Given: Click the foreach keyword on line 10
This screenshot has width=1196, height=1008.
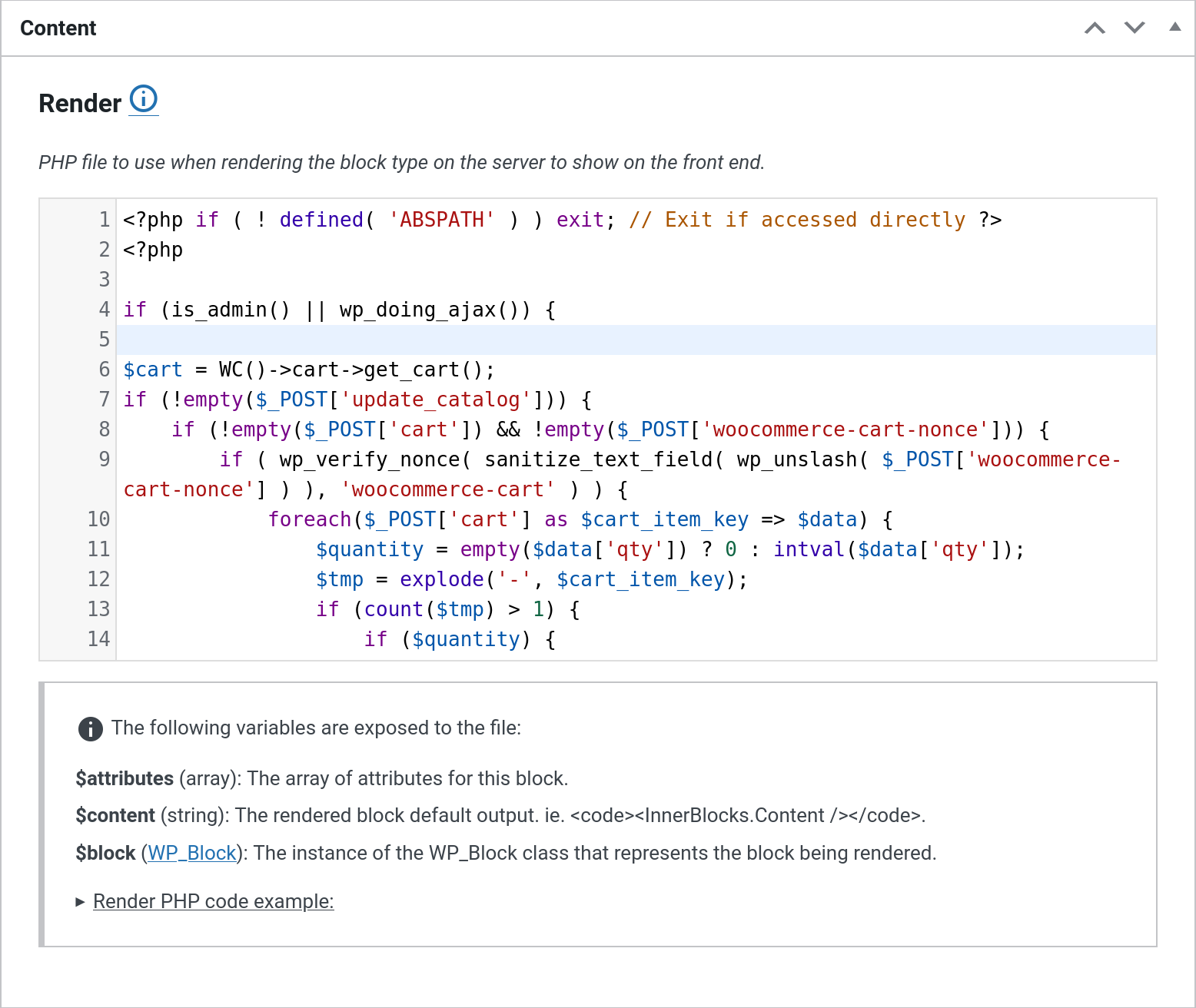Looking at the screenshot, I should coord(309,519).
